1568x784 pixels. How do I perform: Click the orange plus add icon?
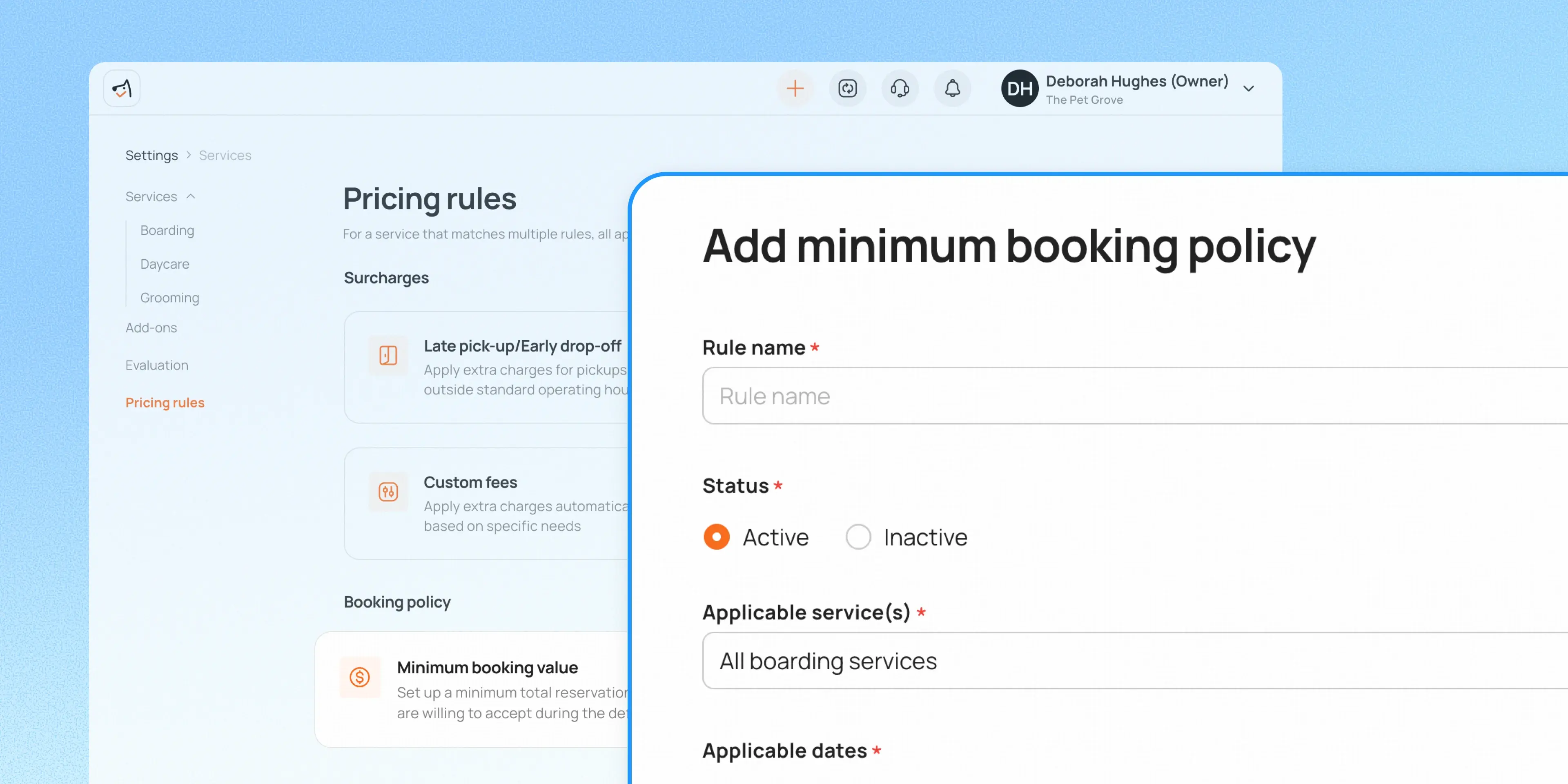pyautogui.click(x=795, y=89)
